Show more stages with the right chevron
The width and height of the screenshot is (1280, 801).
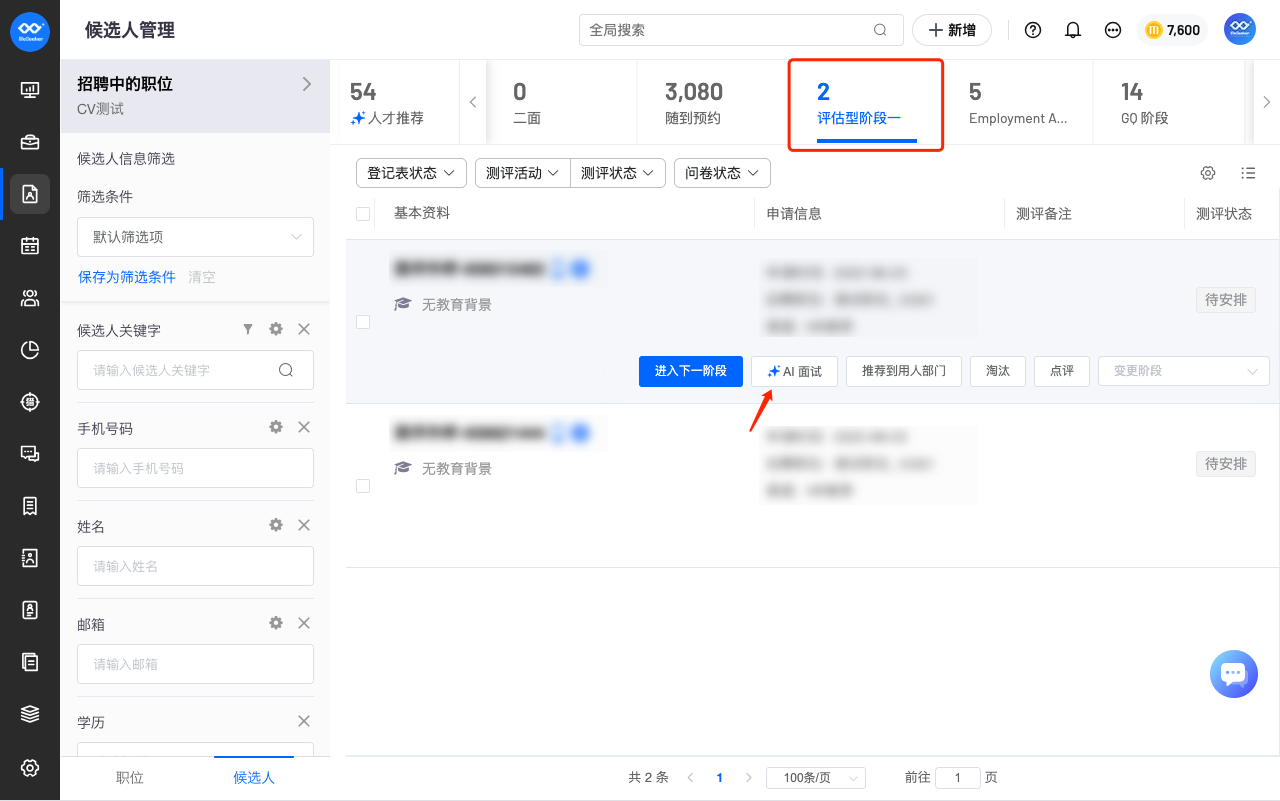click(x=1267, y=102)
